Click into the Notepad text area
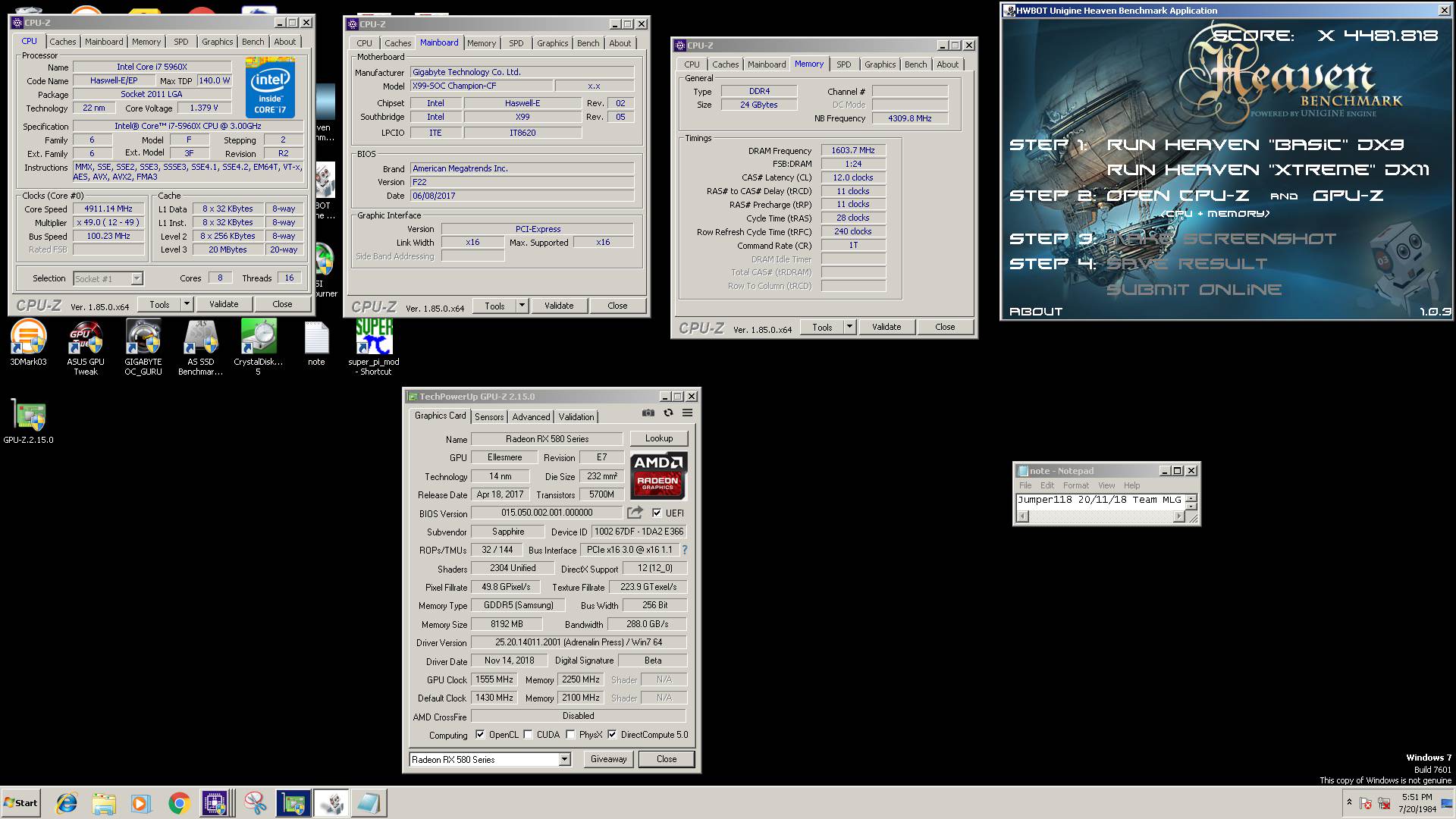This screenshot has height=819, width=1456. (x=1100, y=502)
